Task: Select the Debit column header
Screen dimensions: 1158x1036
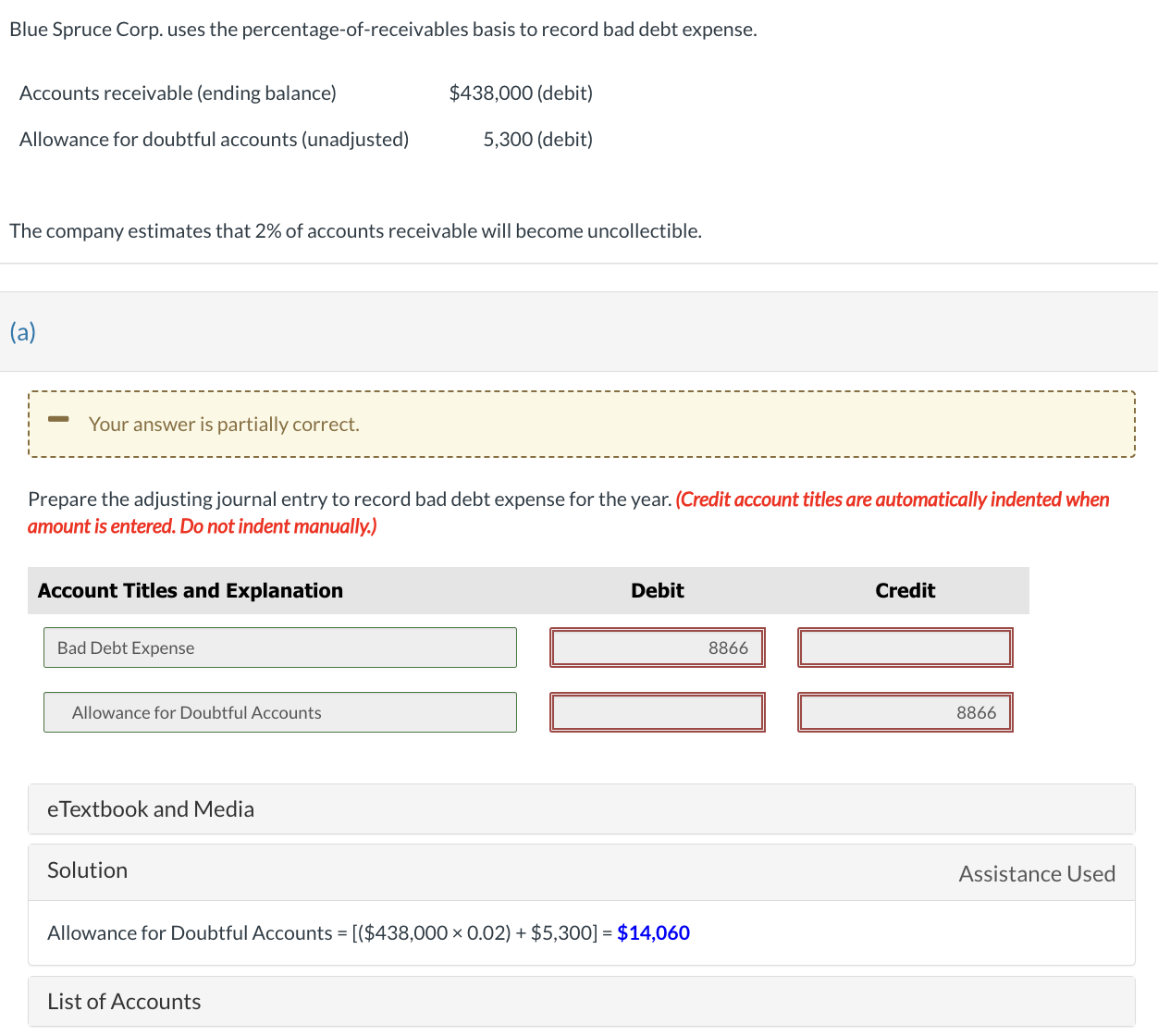Action: click(x=657, y=590)
